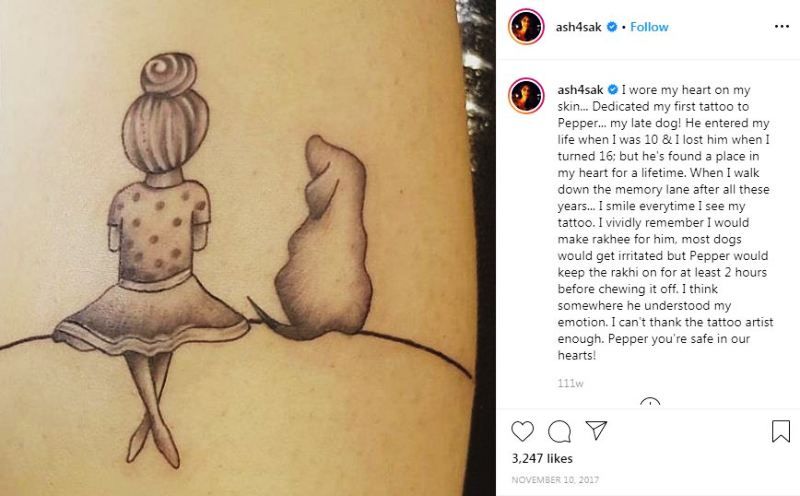Click the caption text about Pepper
The height and width of the screenshot is (496, 800).
pyautogui.click(x=663, y=222)
